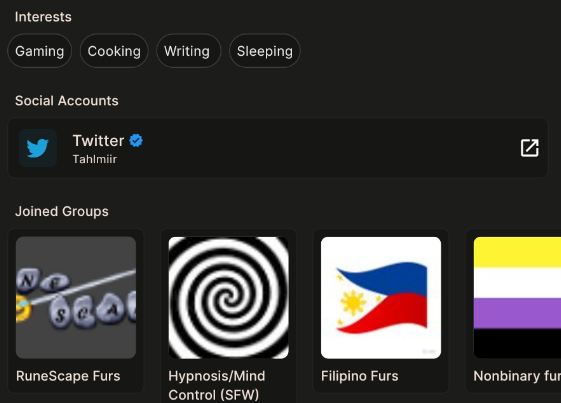Open the external link icon for Twitter

point(530,148)
